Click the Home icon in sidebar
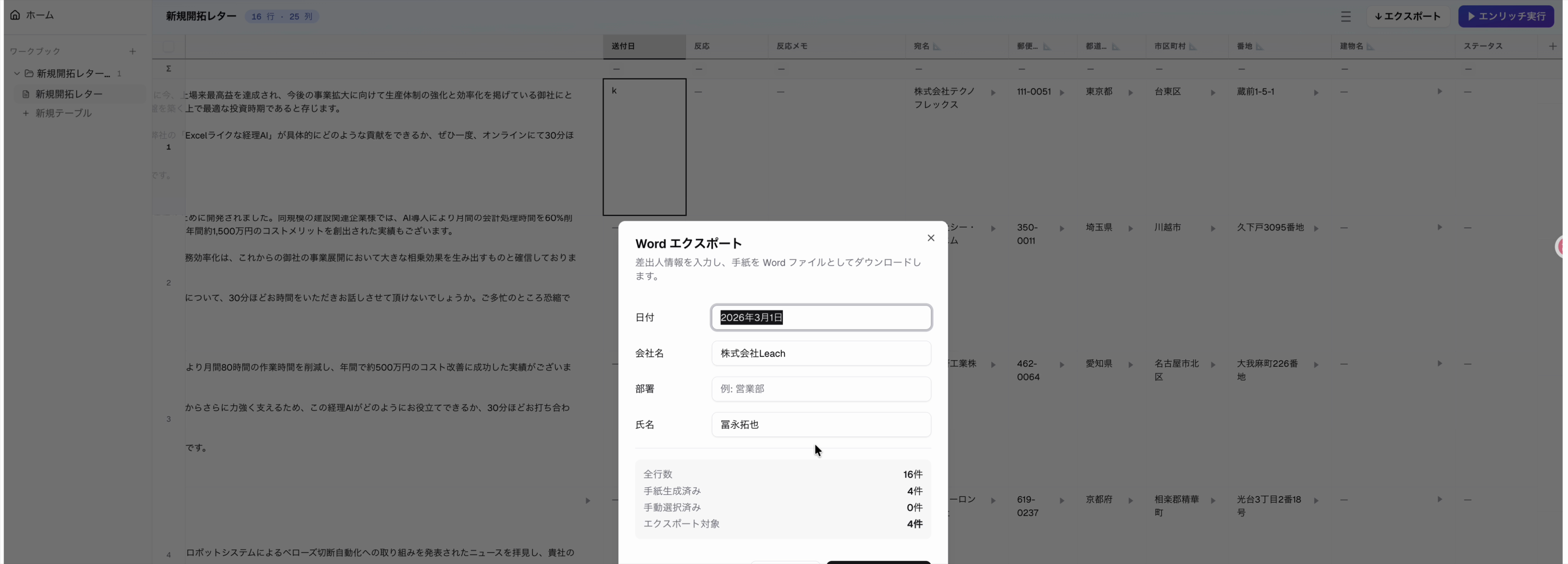The height and width of the screenshot is (564, 1568). pyautogui.click(x=15, y=15)
